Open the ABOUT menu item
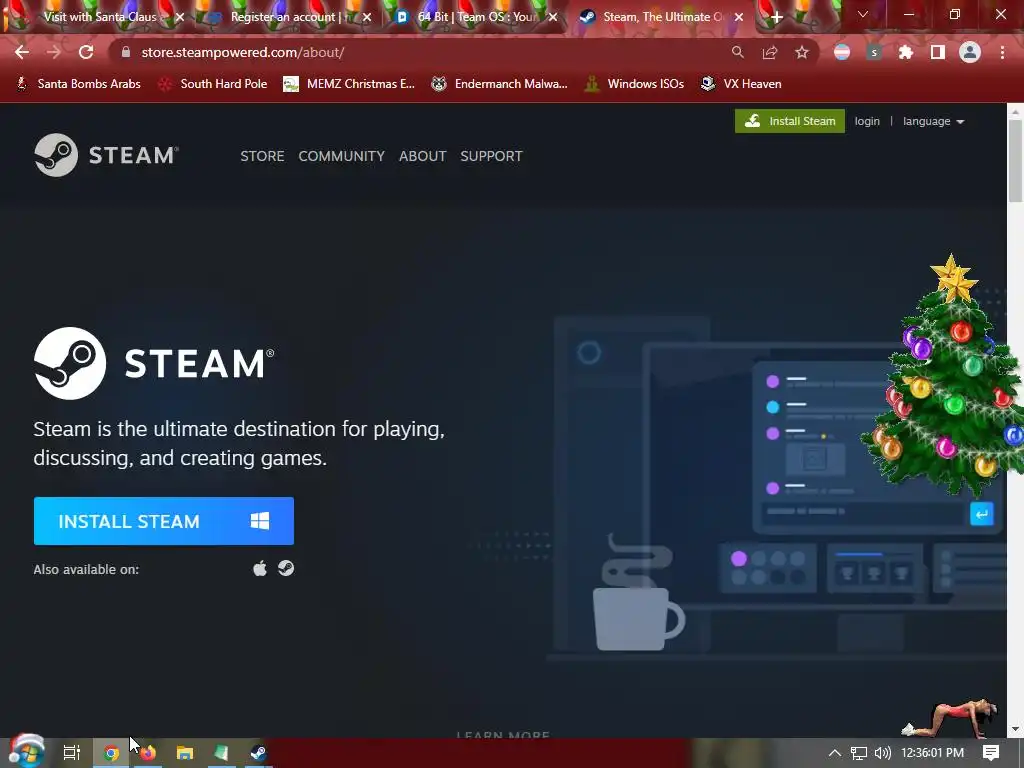 [x=423, y=156]
